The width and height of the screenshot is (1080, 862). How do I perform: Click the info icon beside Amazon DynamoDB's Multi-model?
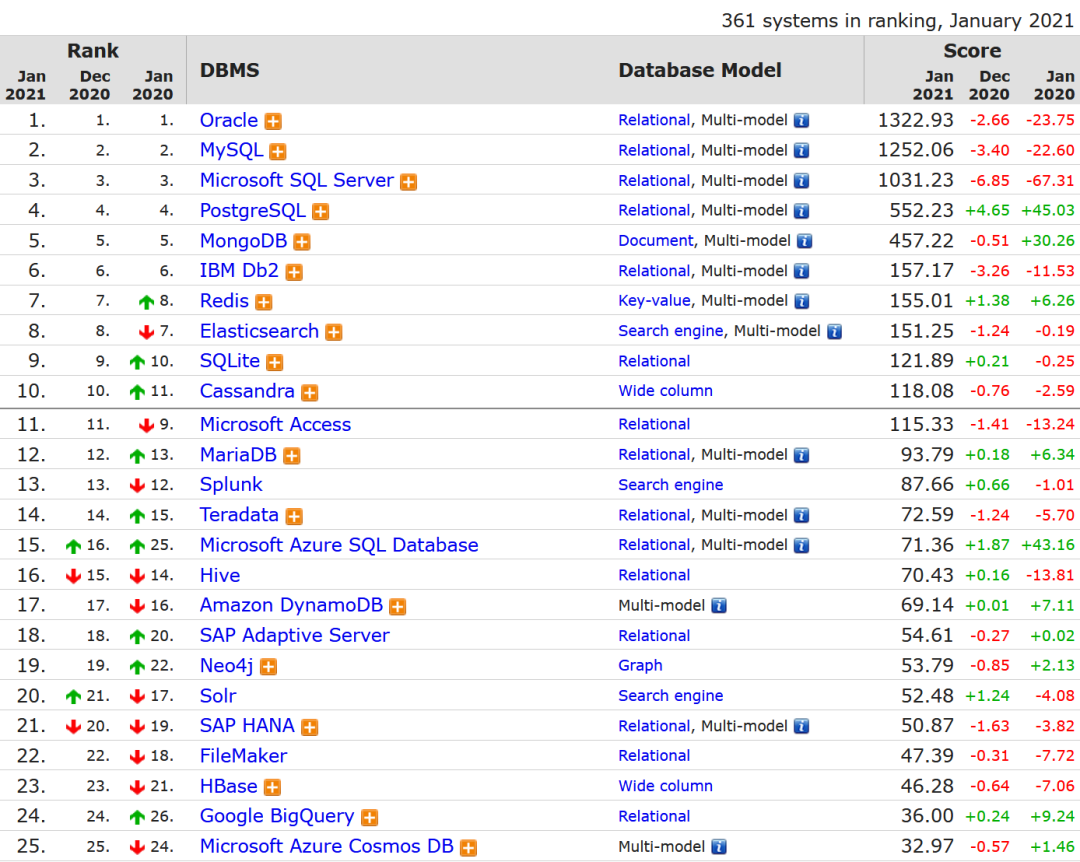(718, 606)
